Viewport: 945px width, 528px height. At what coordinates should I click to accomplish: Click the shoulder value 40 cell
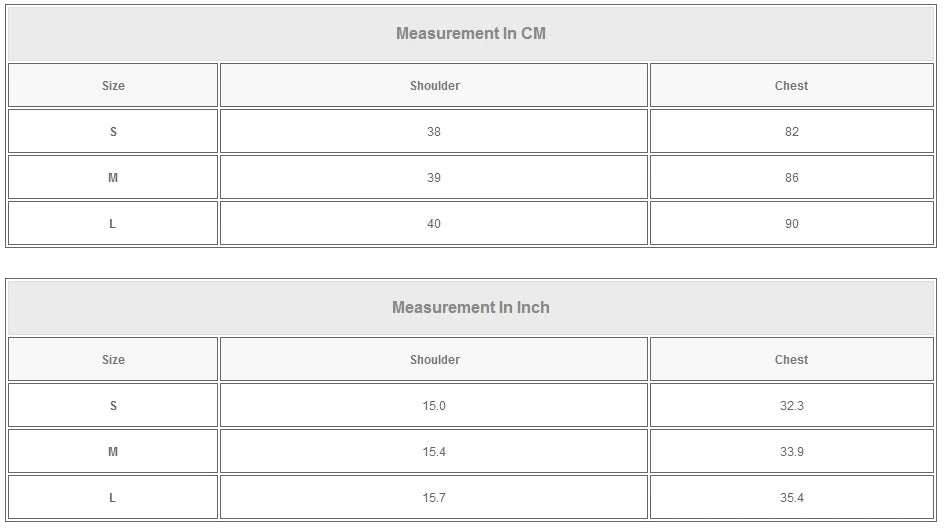434,224
